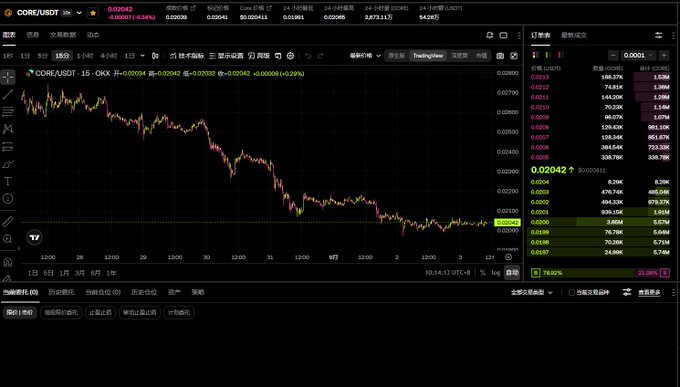This screenshot has height=387, width=680.
Task: Expand more timeframes dropdown after 1日
Action: (142, 56)
